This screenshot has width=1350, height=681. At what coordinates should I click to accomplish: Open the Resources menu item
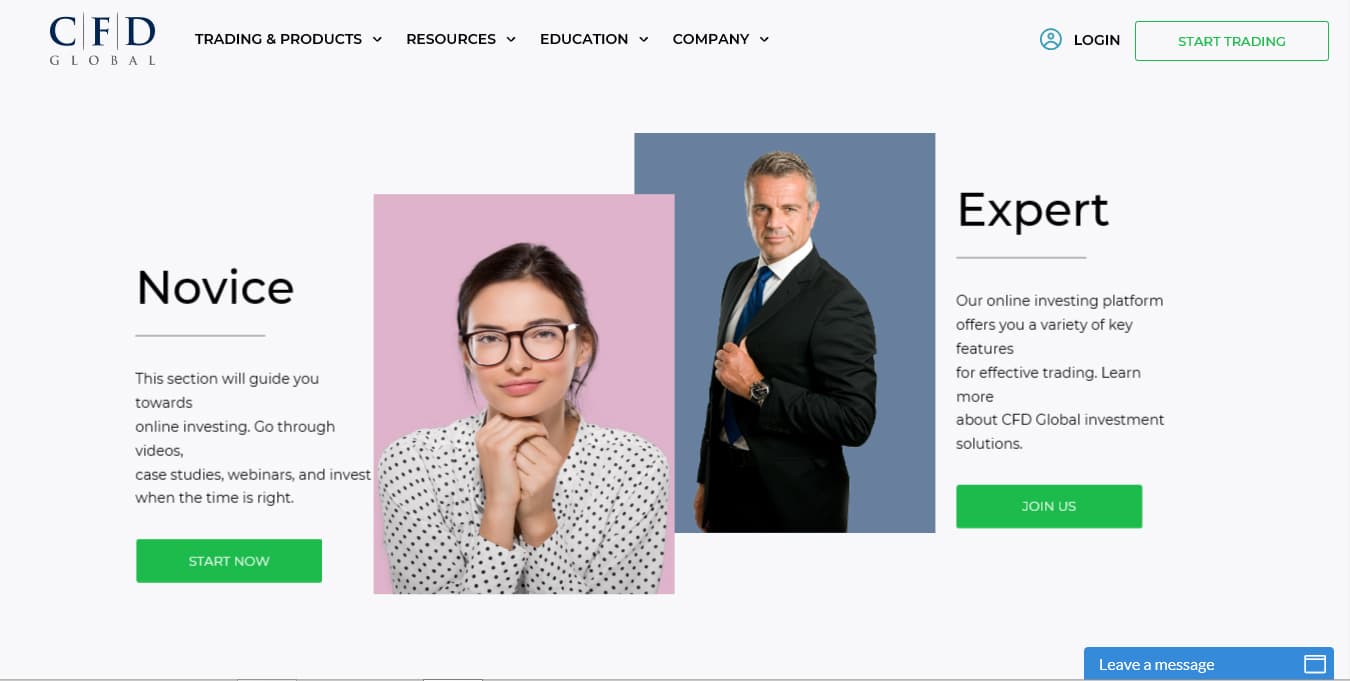click(x=451, y=39)
